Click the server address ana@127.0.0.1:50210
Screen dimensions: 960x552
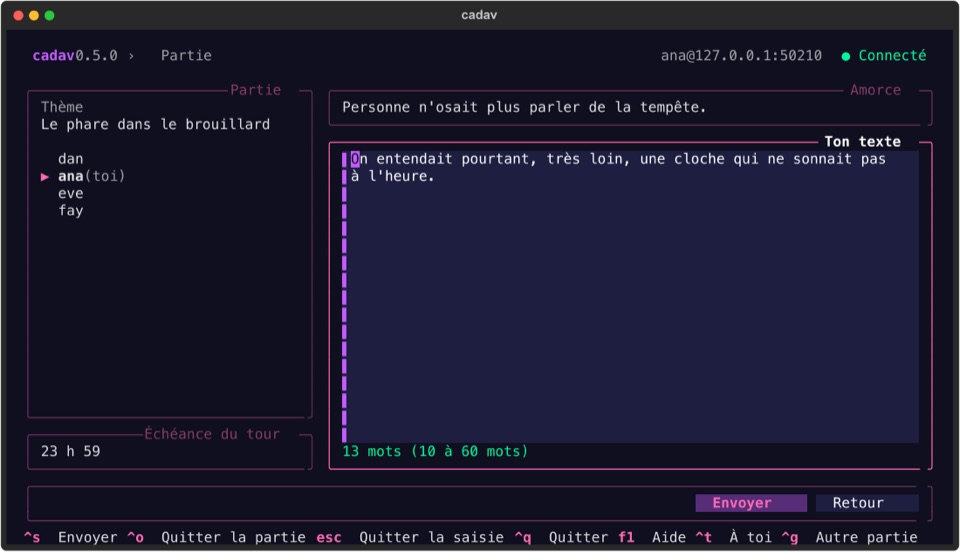pos(741,56)
